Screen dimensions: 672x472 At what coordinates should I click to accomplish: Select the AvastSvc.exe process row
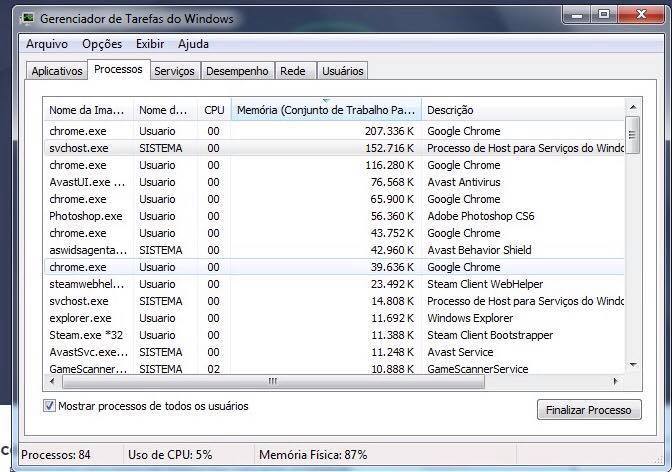(334, 352)
